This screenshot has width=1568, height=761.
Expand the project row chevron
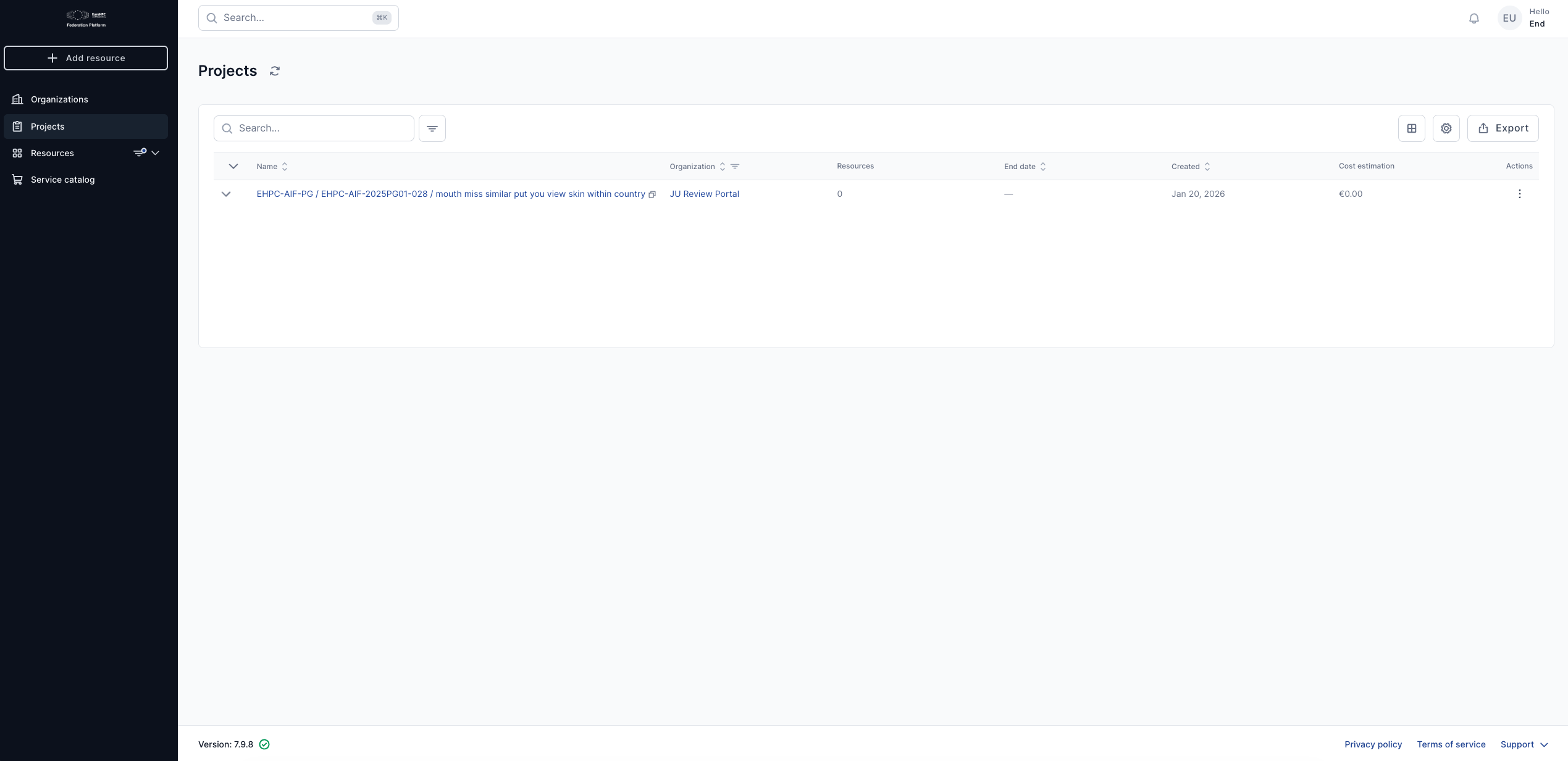pyautogui.click(x=226, y=194)
